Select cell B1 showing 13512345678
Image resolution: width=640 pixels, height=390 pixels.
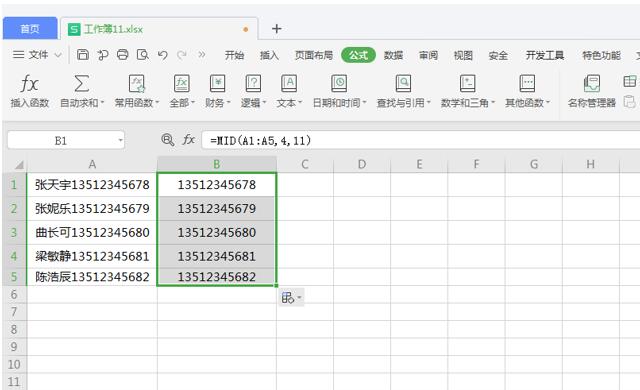(x=217, y=185)
